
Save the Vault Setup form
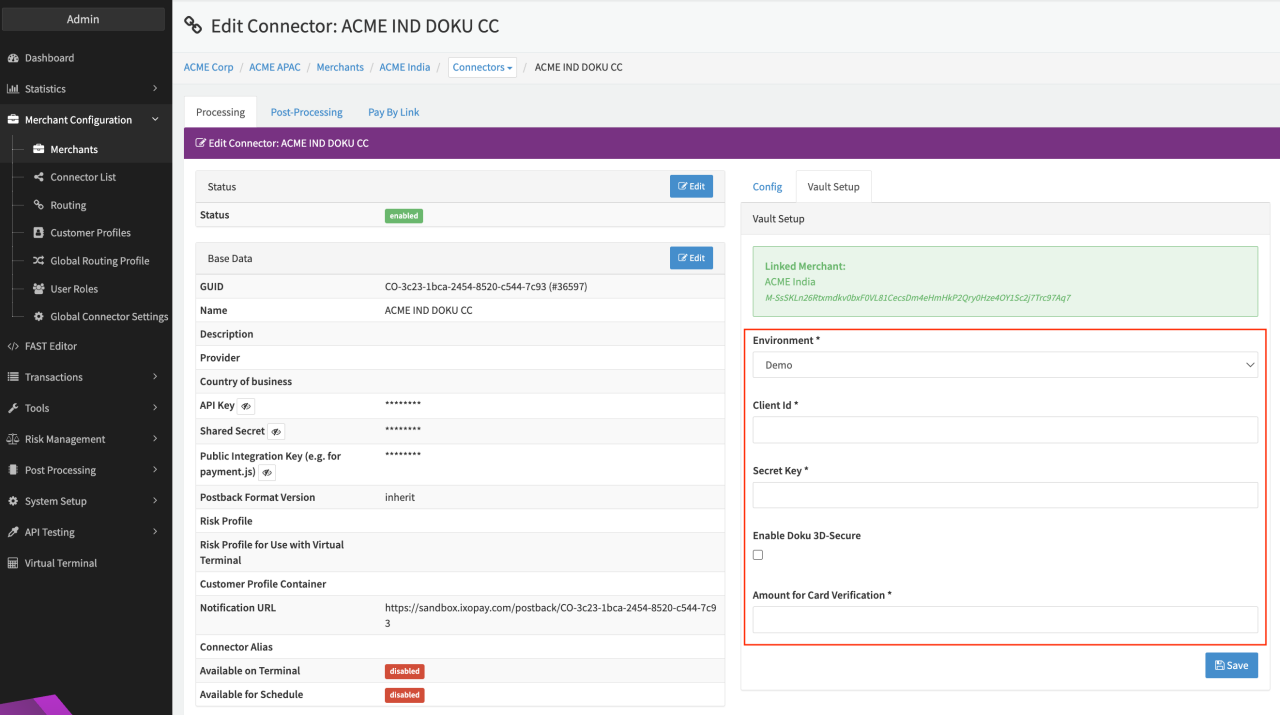1231,665
